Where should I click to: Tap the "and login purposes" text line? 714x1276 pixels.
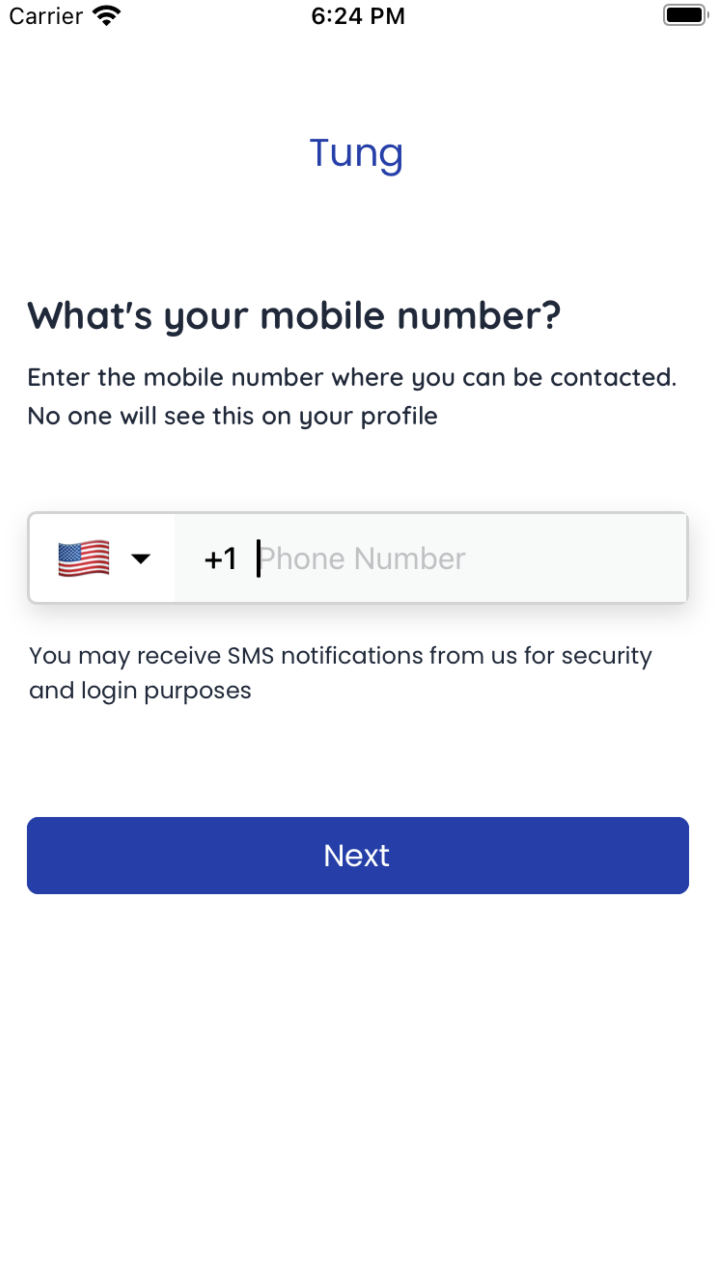[140, 691]
